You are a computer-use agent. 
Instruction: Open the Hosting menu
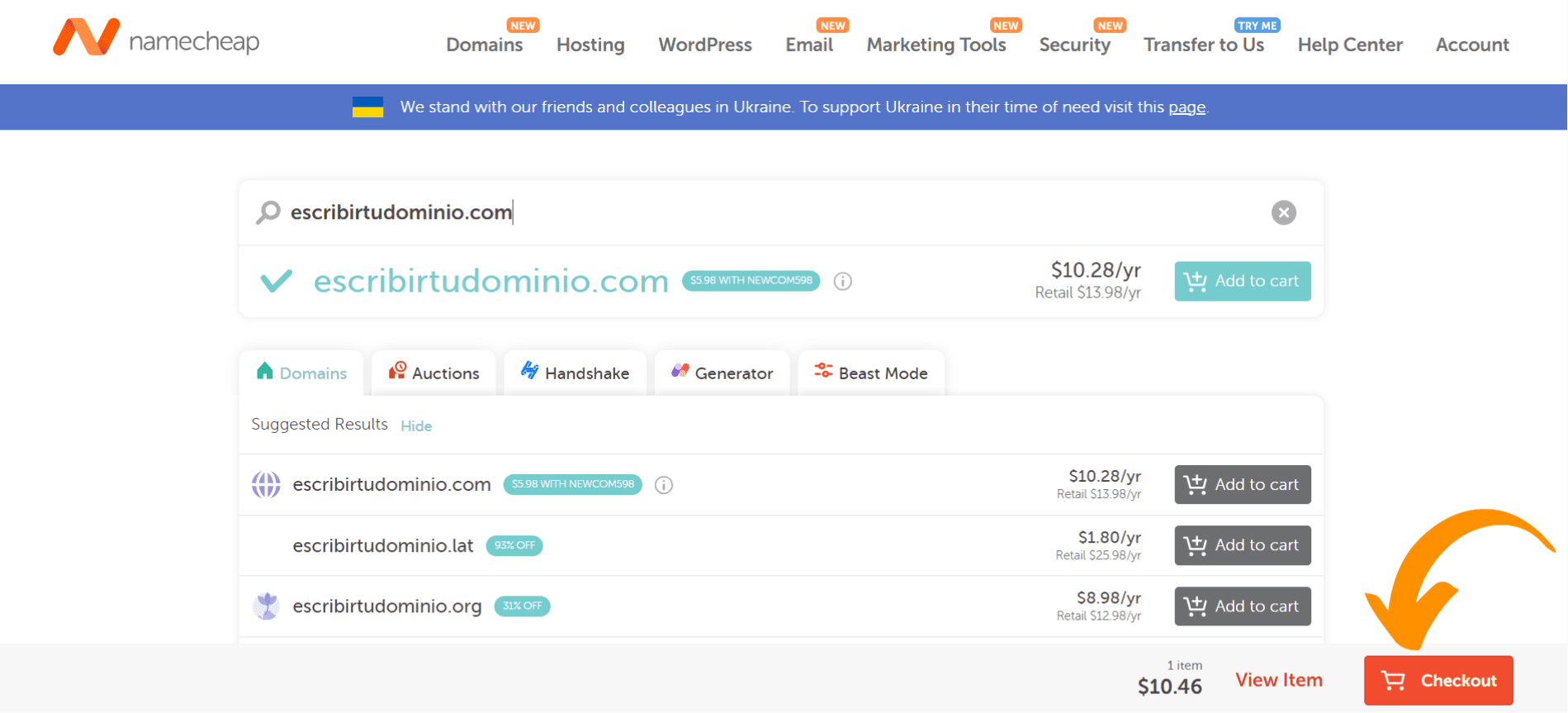pos(590,45)
